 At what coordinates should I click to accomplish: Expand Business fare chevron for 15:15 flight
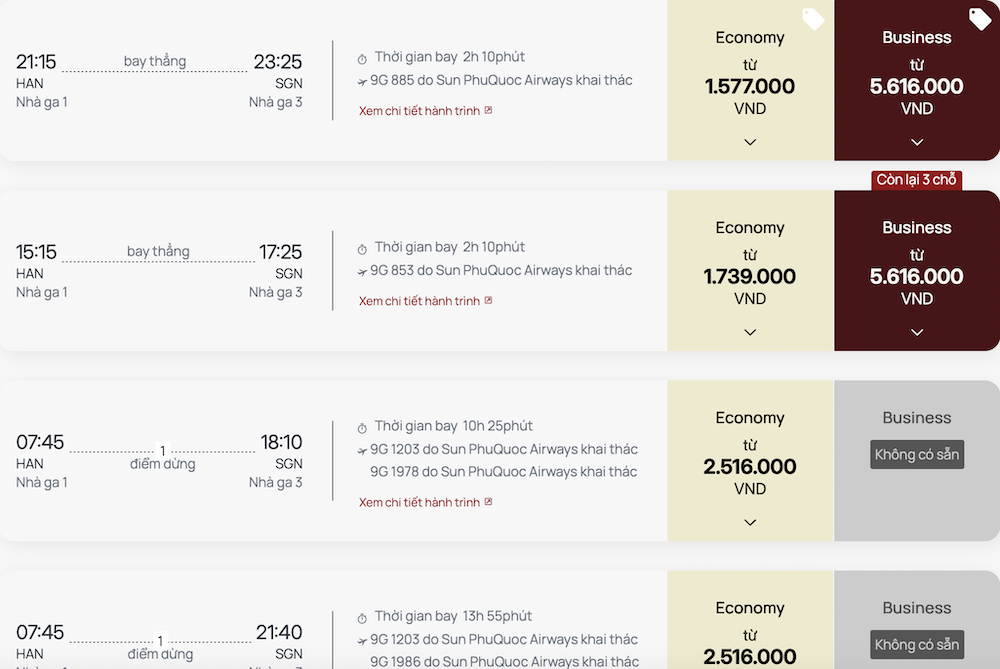coord(917,332)
